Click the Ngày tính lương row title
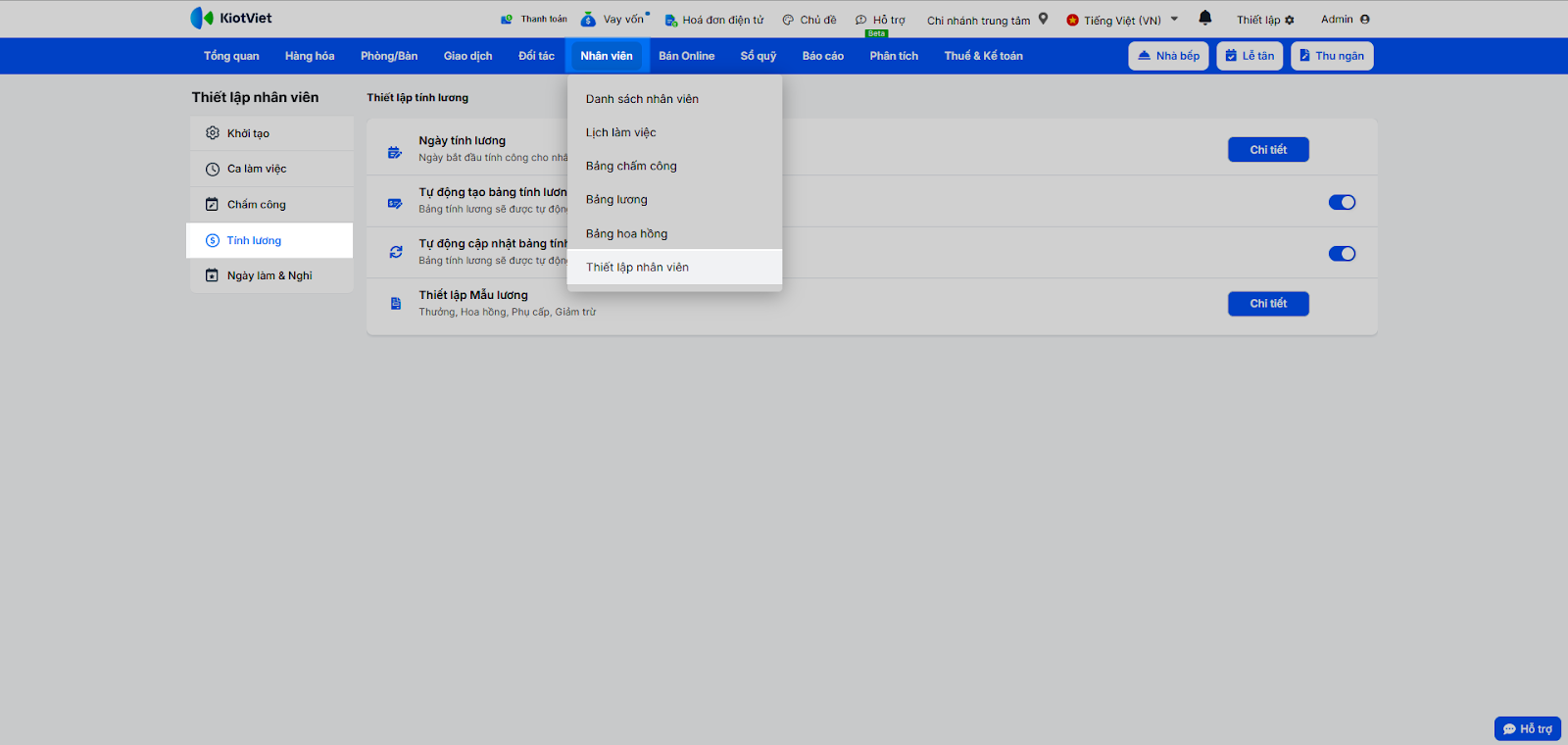The width and height of the screenshot is (1568, 745). tap(463, 140)
